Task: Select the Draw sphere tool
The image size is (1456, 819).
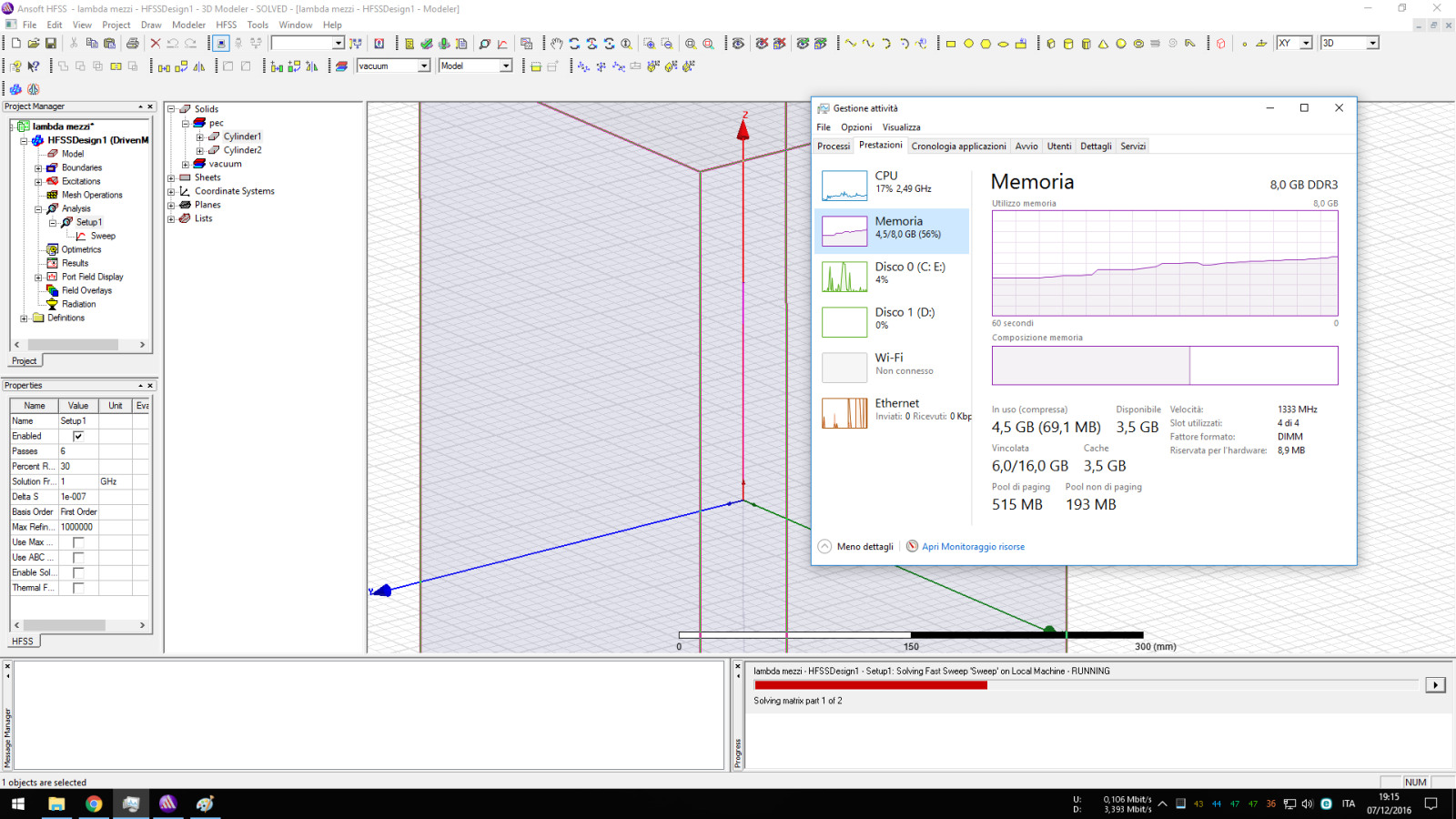Action: [1121, 44]
